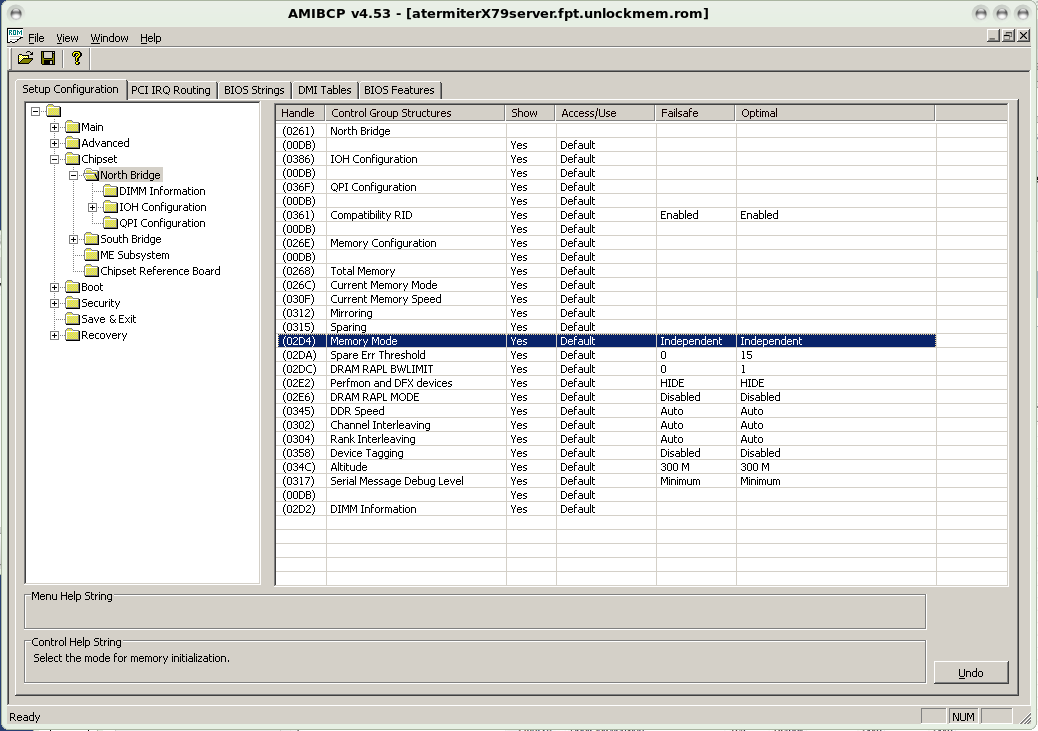This screenshot has width=1038, height=731.
Task: Select the Spare Err Threshold row
Action: pyautogui.click(x=606, y=355)
